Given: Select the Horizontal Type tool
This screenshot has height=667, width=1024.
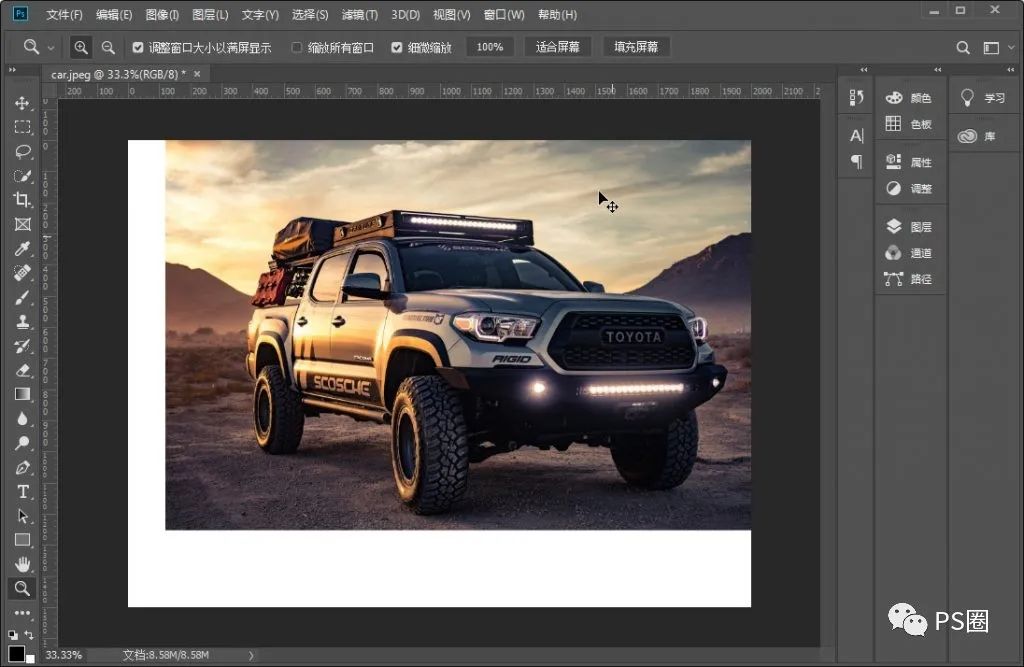Looking at the screenshot, I should [22, 491].
